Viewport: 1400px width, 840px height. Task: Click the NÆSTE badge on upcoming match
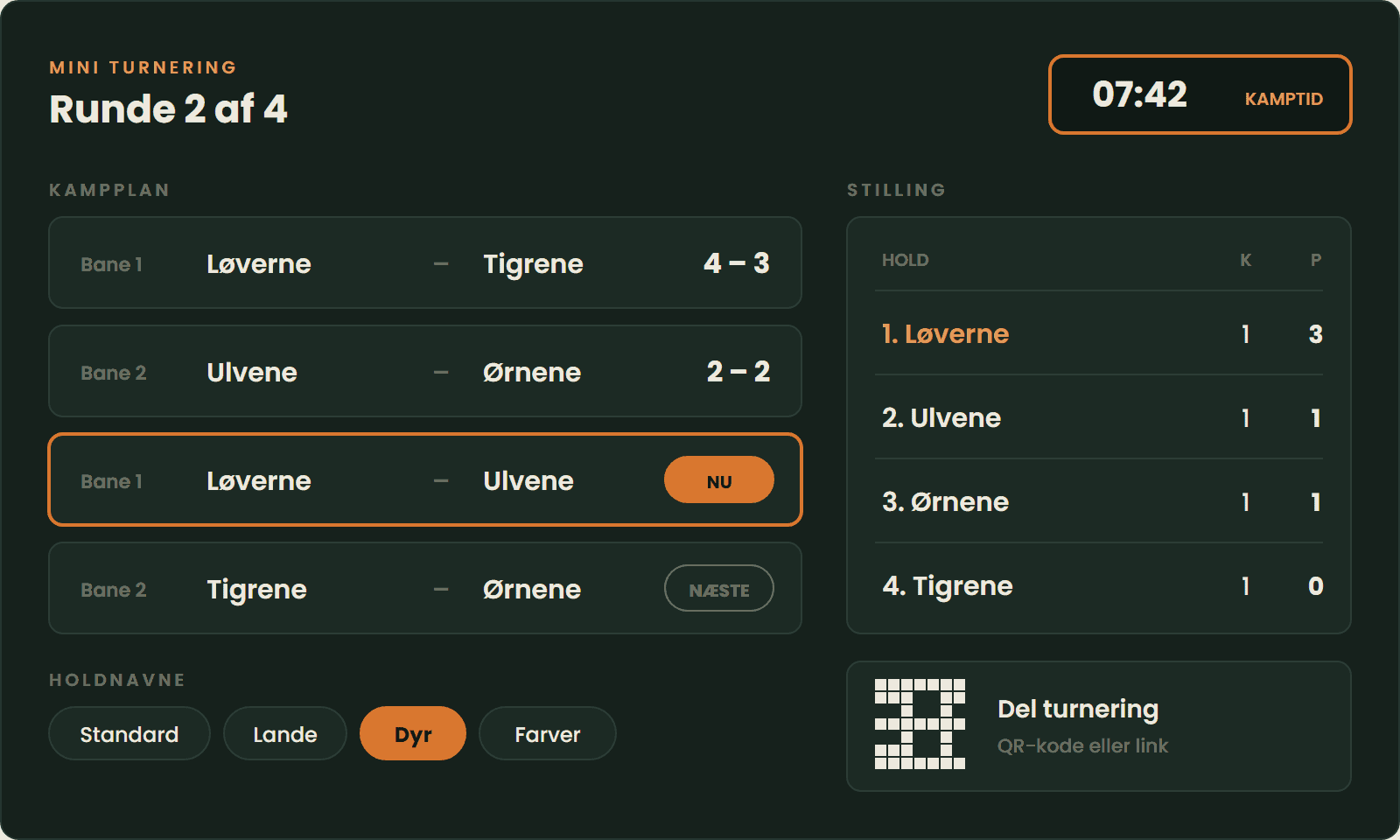coord(719,589)
